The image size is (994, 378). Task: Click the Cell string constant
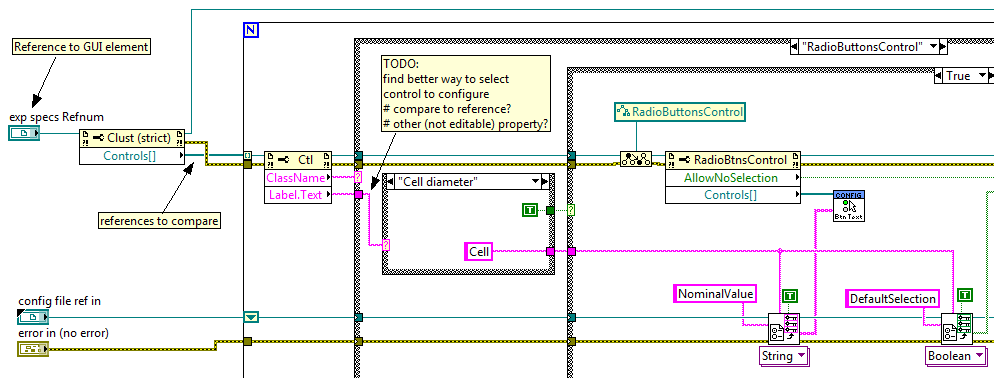[479, 252]
